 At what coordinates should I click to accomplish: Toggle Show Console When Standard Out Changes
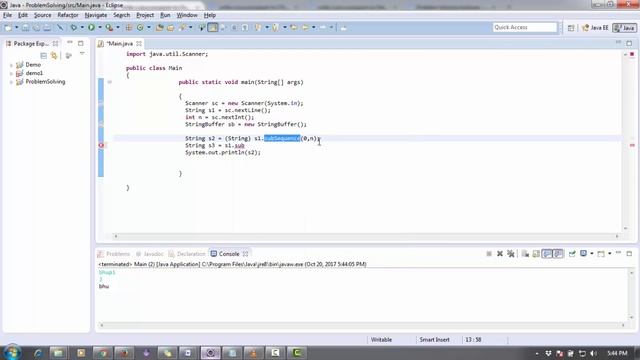pyautogui.click(x=547, y=254)
